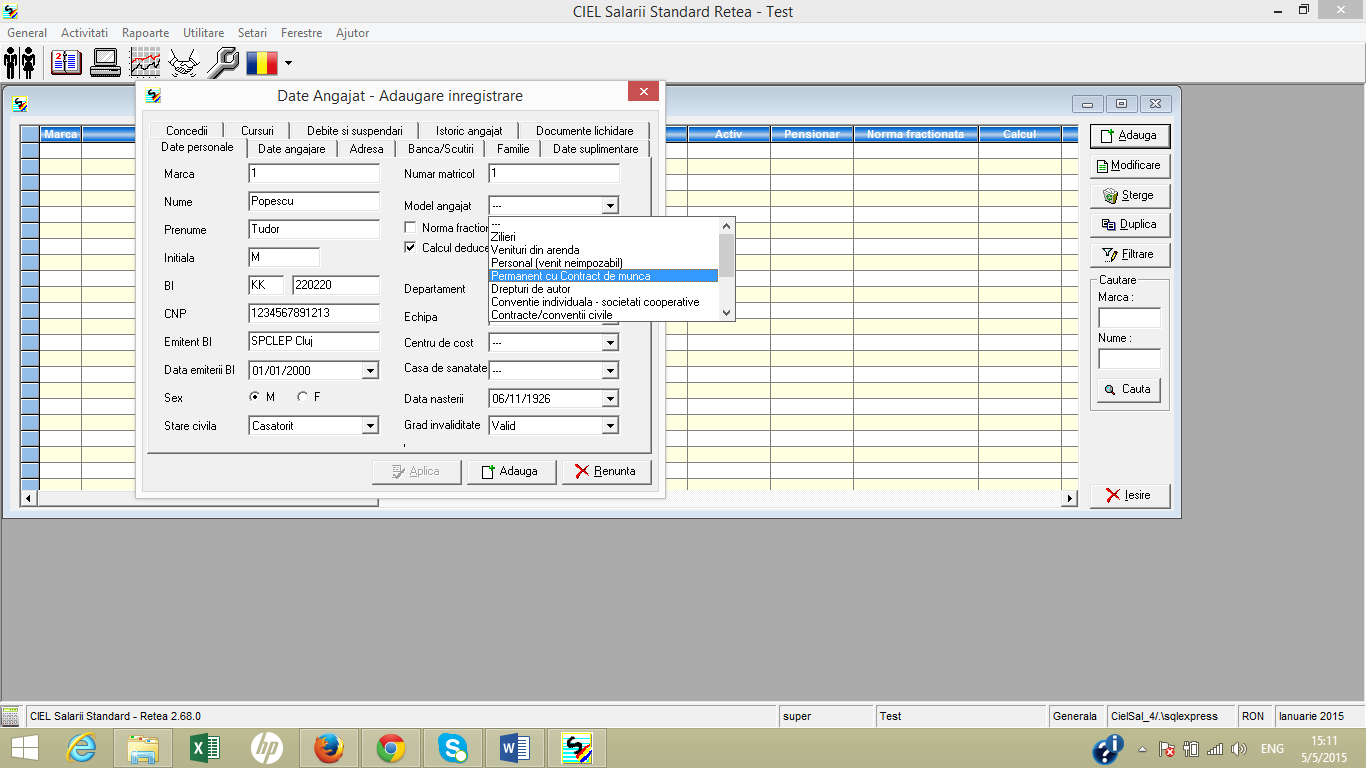Click the open book toolbar icon

click(65, 63)
